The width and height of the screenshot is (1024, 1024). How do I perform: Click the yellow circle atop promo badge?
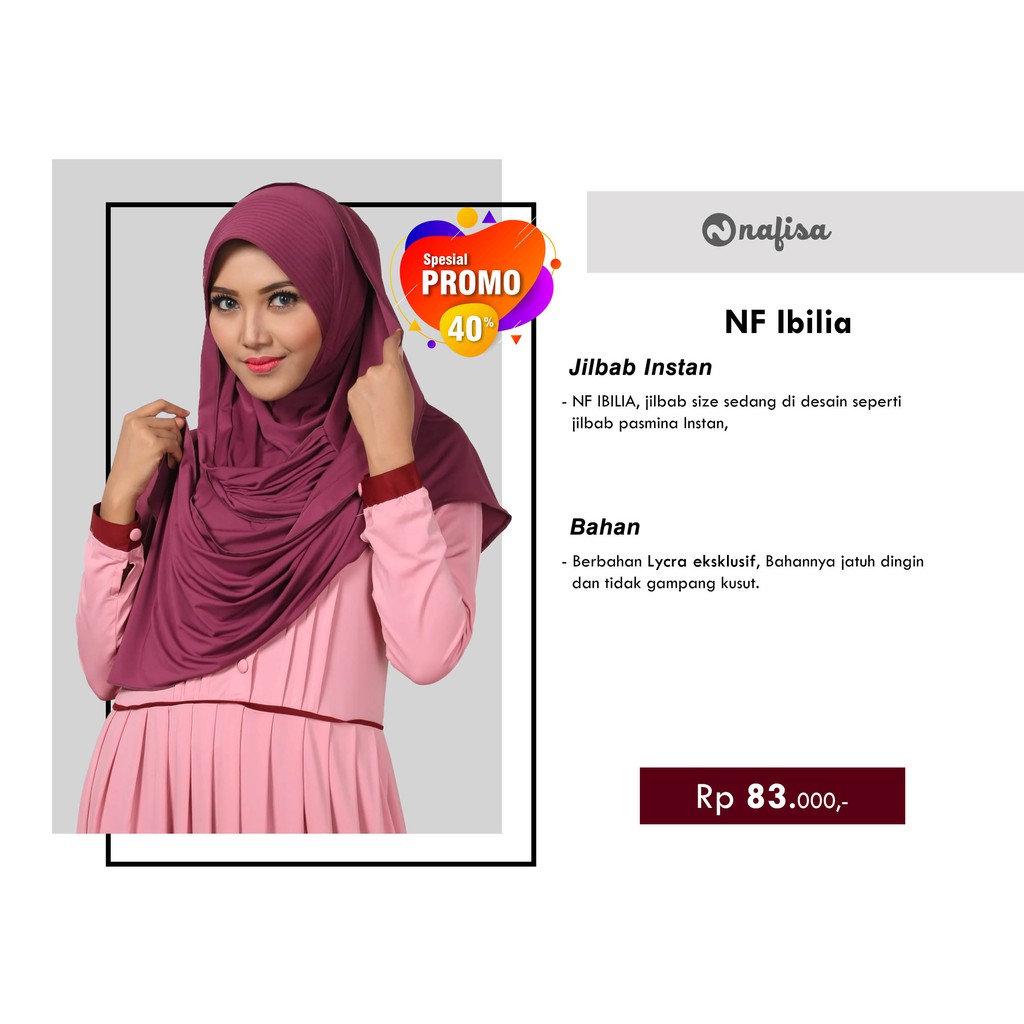click(x=467, y=217)
